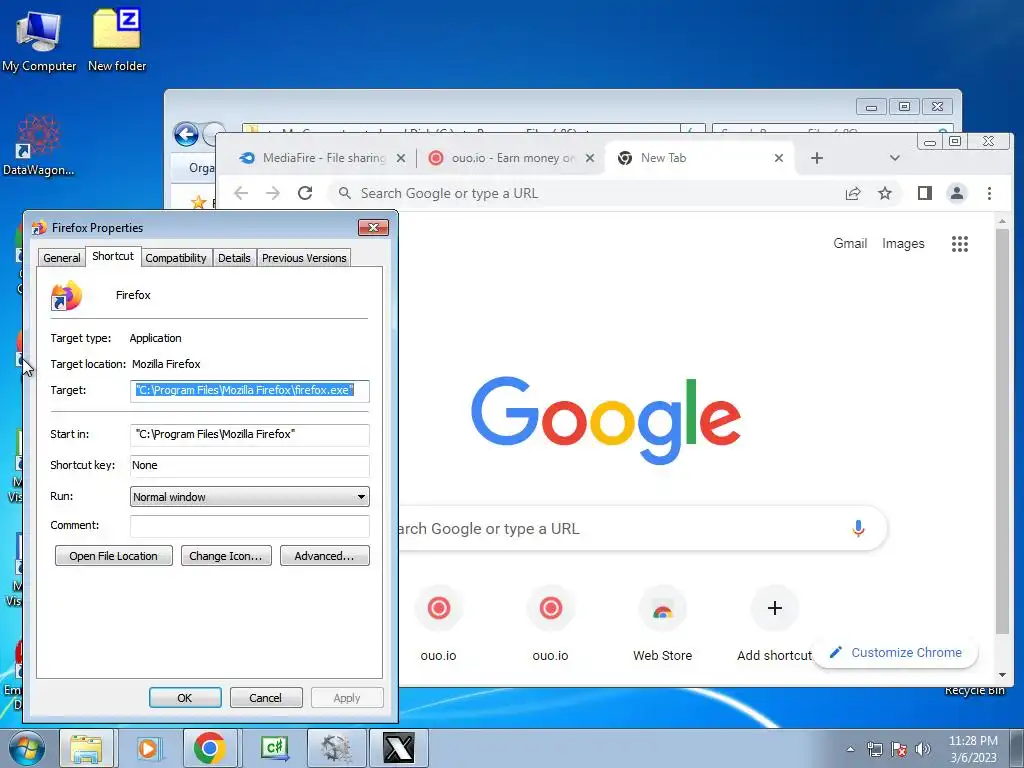This screenshot has width=1024, height=768.
Task: Open the Chrome profile avatar
Action: point(957,193)
